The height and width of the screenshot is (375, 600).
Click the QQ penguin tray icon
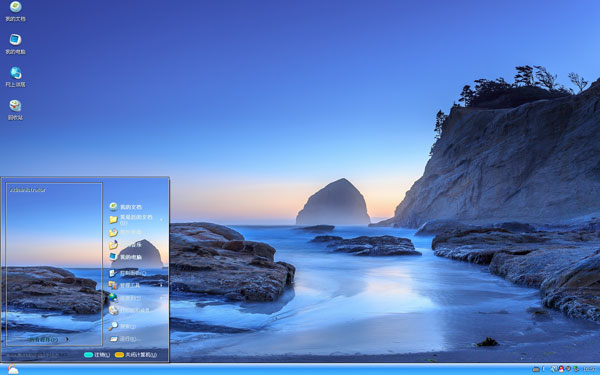tap(561, 369)
